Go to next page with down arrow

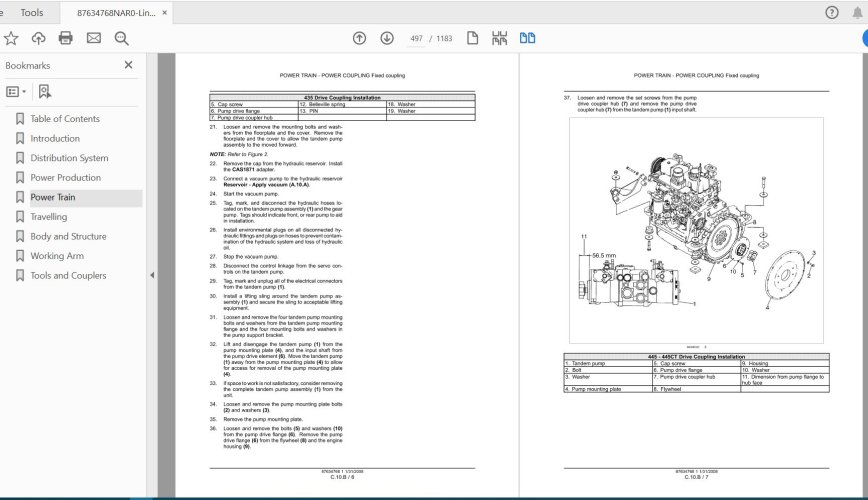(386, 38)
